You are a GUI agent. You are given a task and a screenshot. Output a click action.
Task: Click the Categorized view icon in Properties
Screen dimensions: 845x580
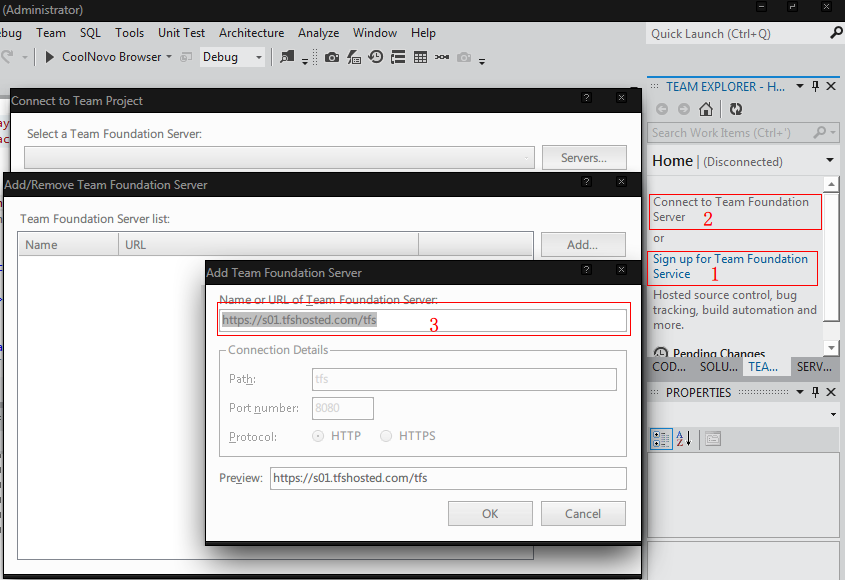pos(661,438)
